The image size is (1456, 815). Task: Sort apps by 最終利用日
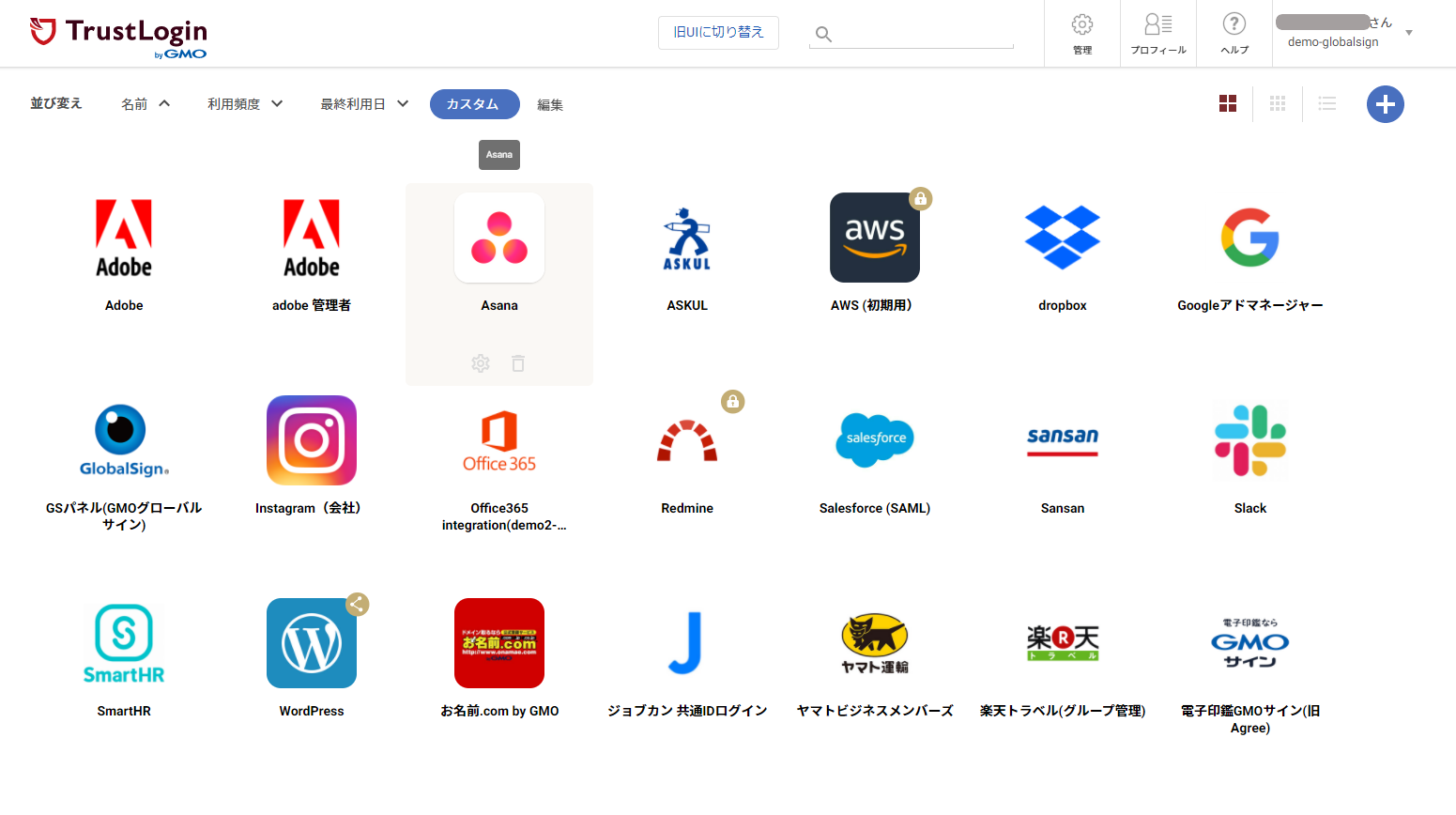pos(364,104)
